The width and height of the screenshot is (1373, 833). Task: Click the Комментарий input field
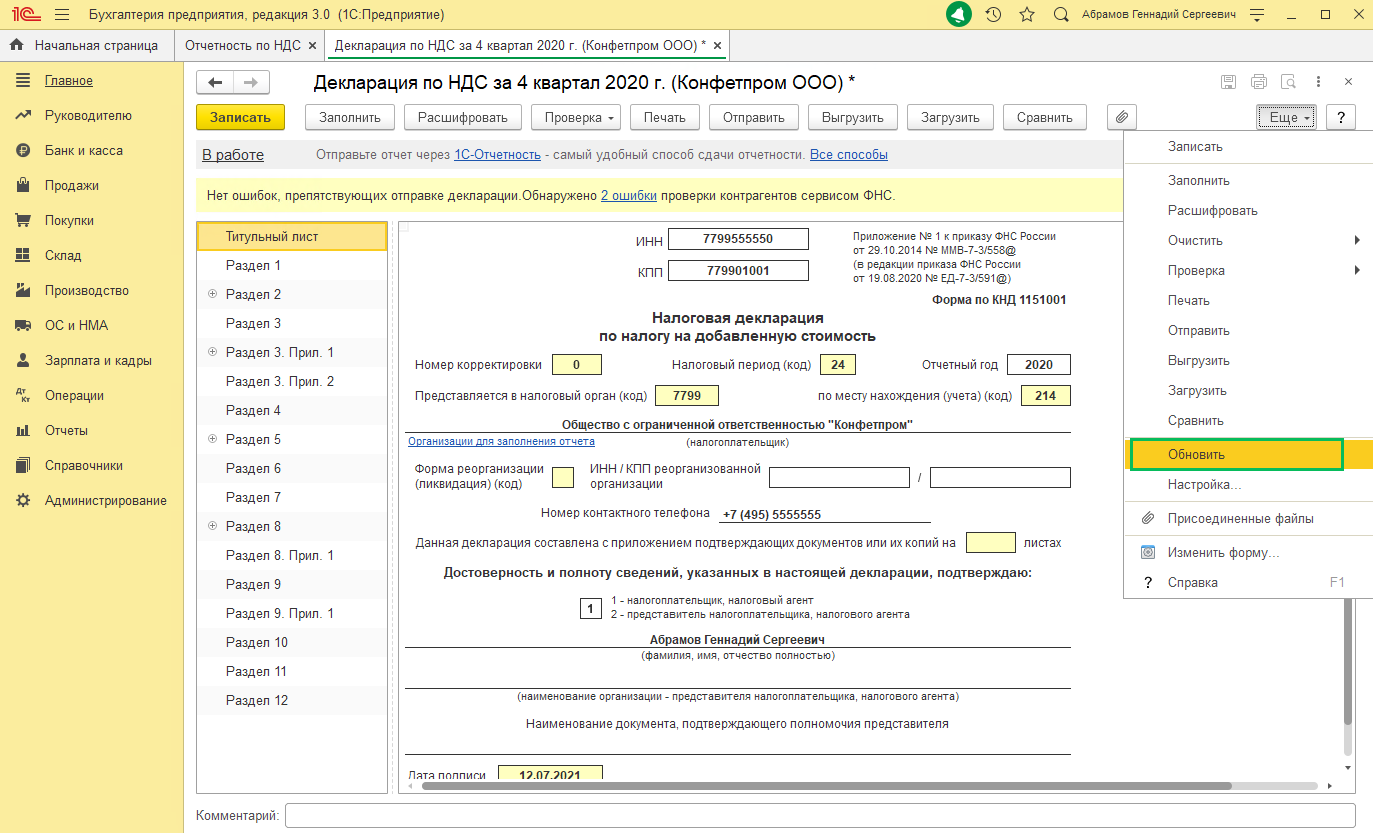(x=820, y=816)
